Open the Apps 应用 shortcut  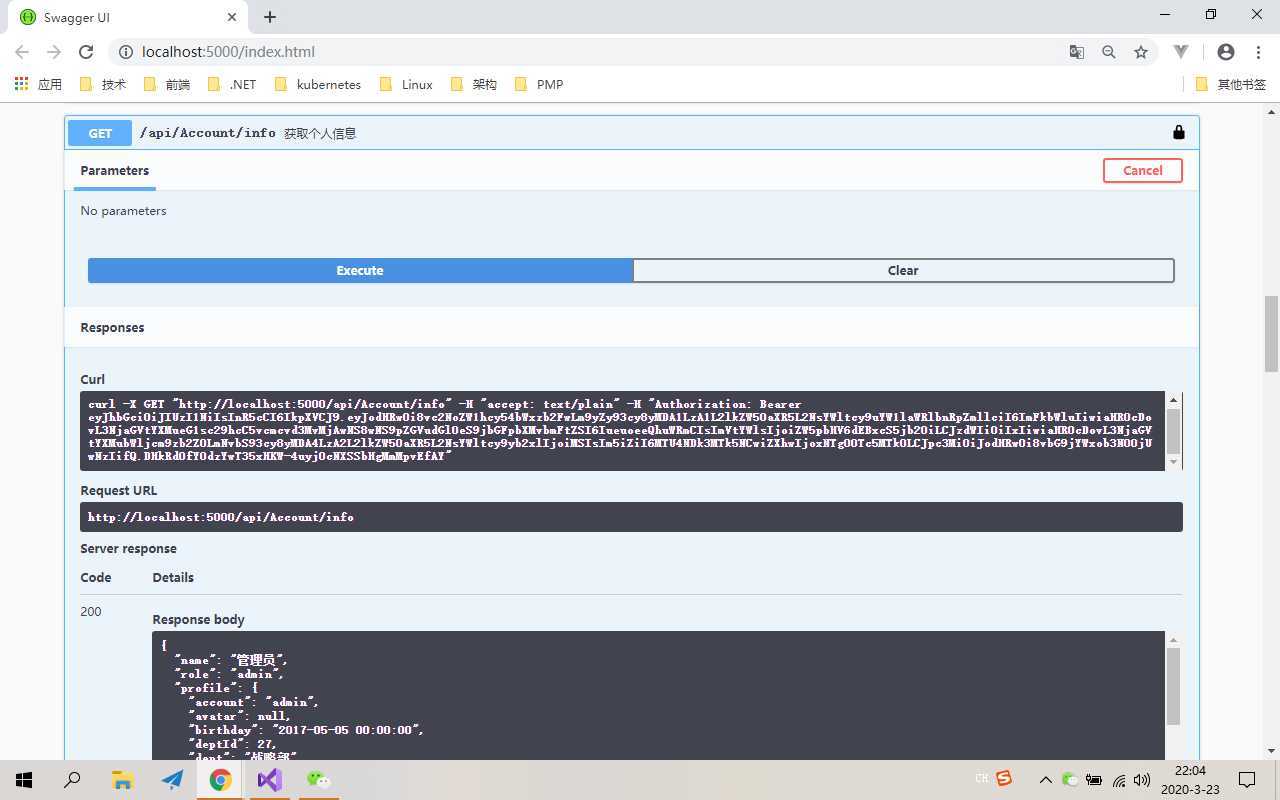click(x=39, y=84)
